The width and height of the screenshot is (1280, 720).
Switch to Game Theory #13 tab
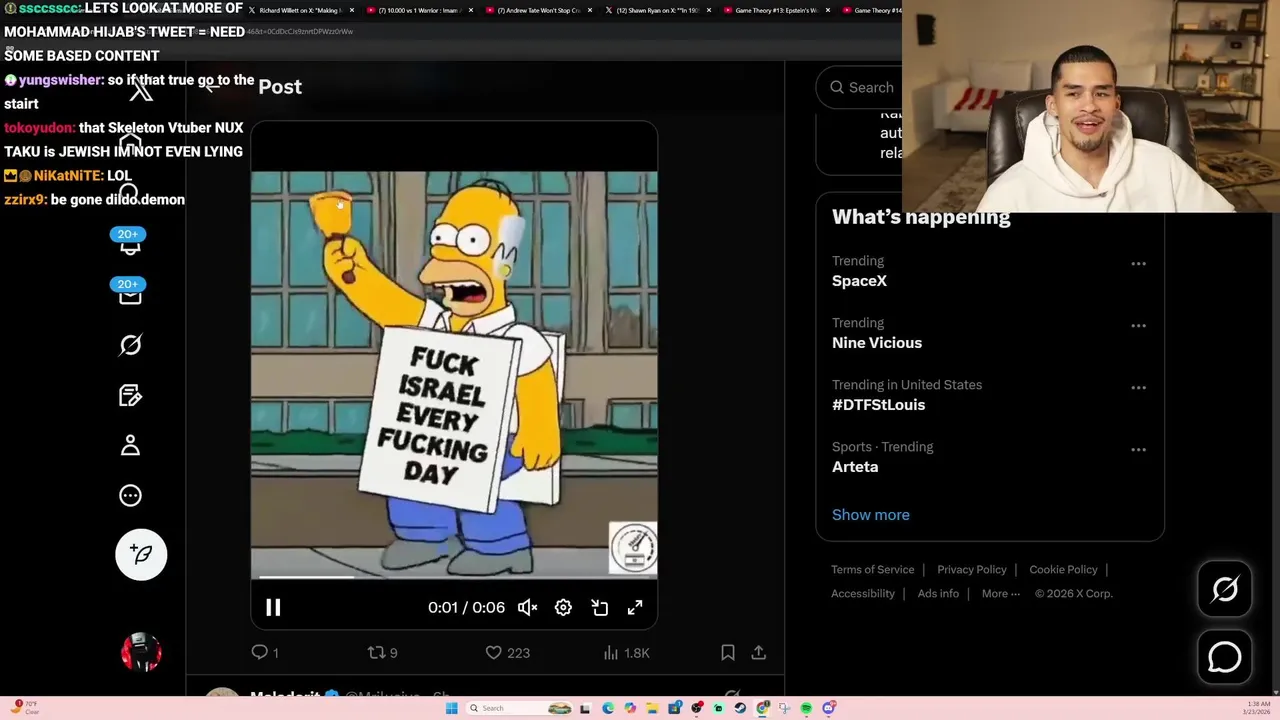click(776, 10)
